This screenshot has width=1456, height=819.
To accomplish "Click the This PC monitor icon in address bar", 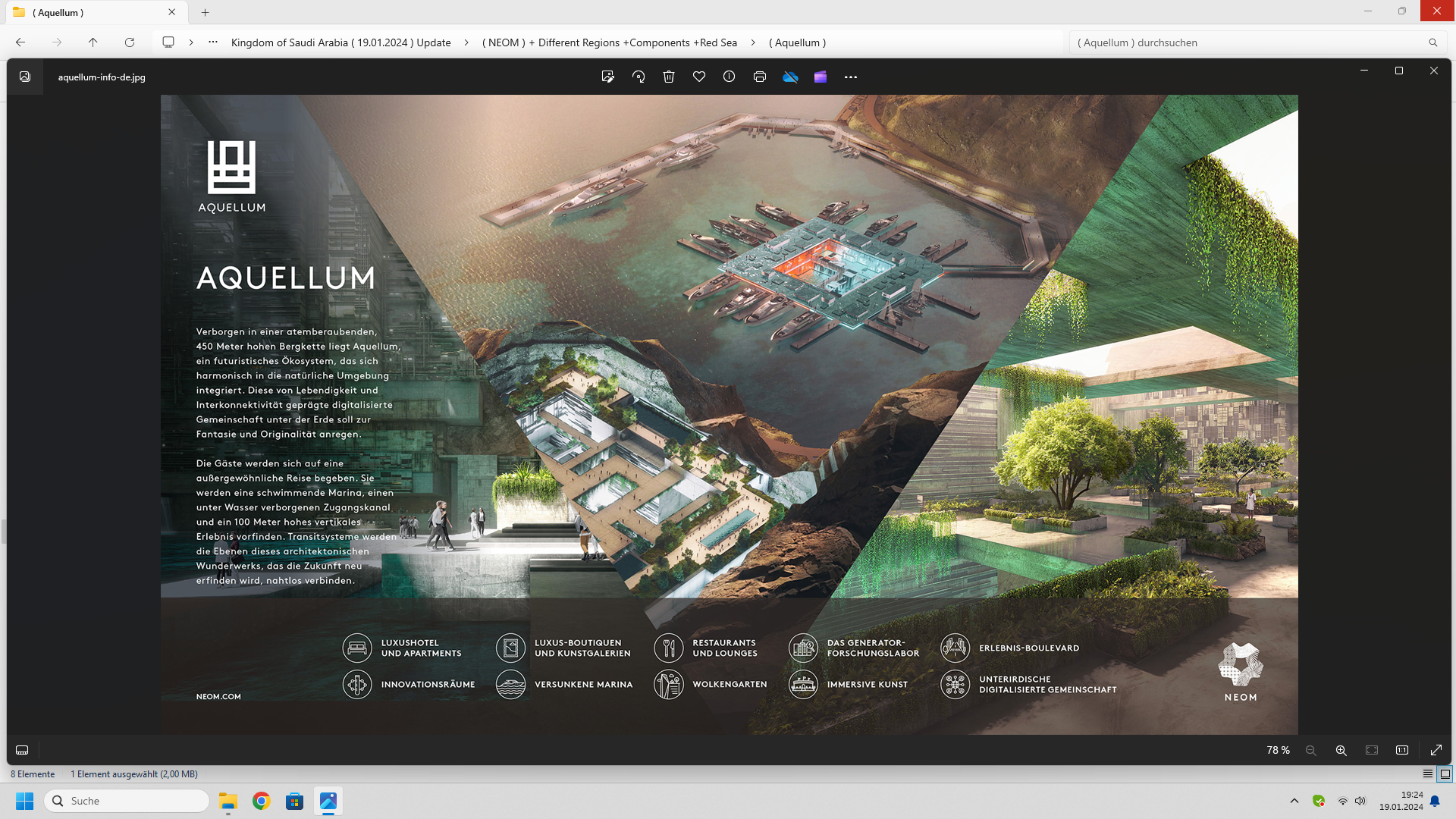I will (x=168, y=42).
